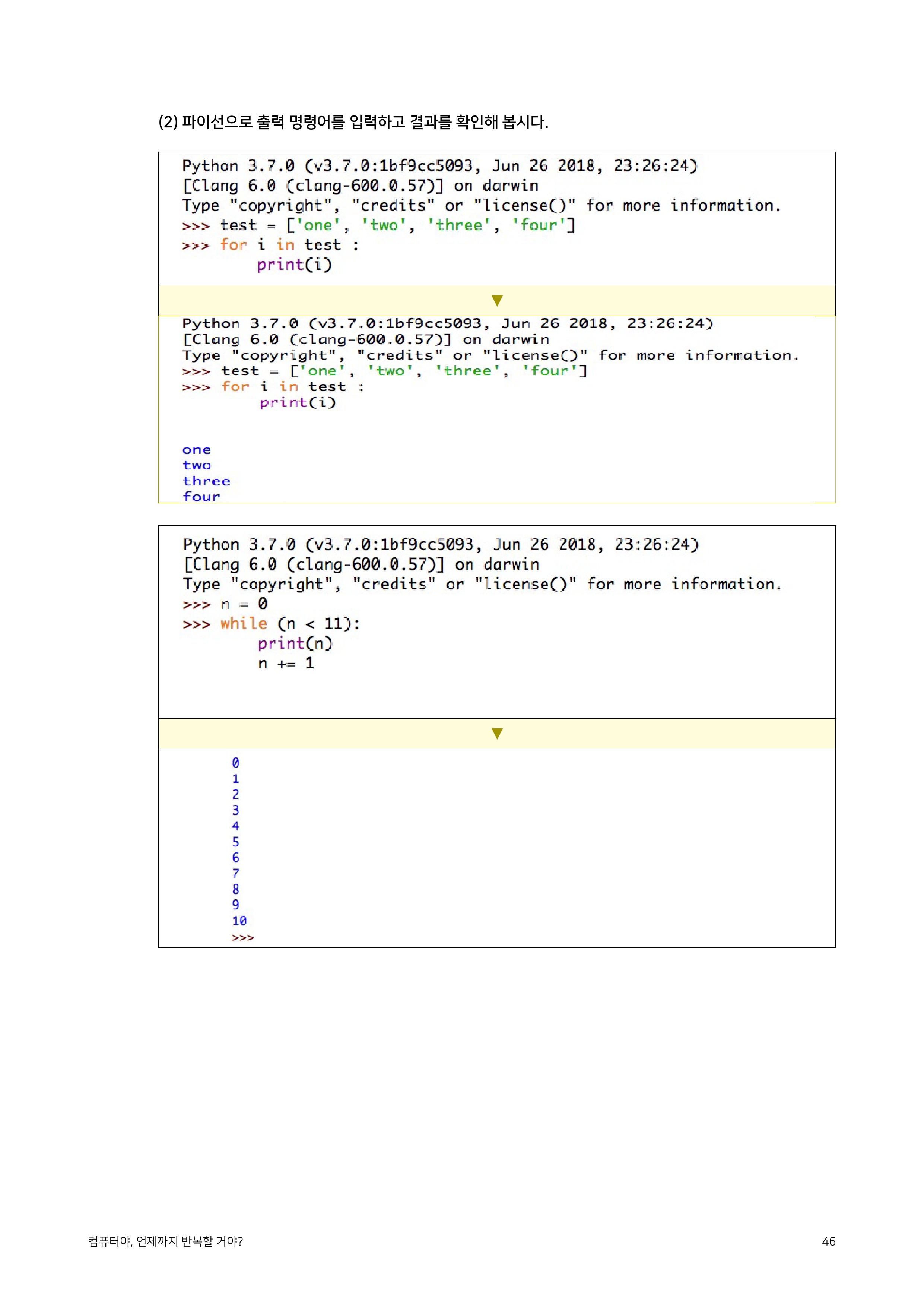Click the output number 10

(x=239, y=921)
